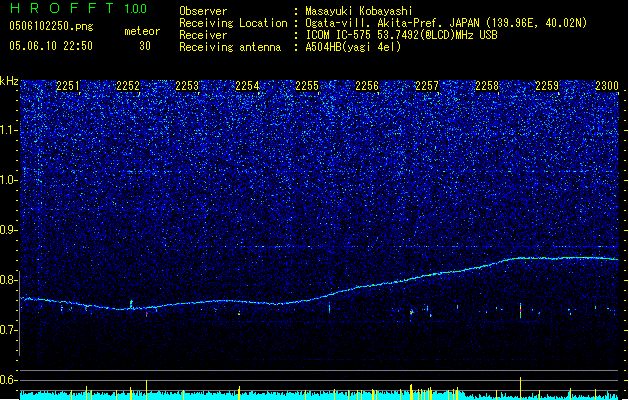Click the meteor label
This screenshot has width=629, height=400.
(142, 31)
